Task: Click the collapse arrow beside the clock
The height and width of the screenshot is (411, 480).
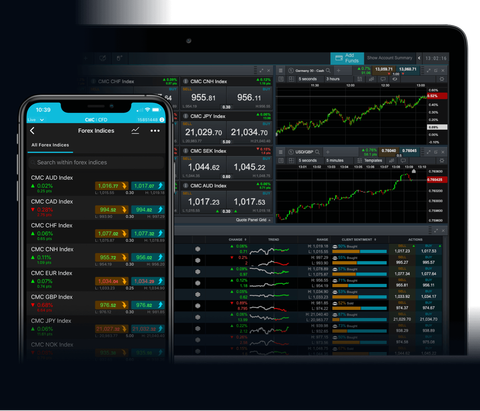Action: (419, 58)
